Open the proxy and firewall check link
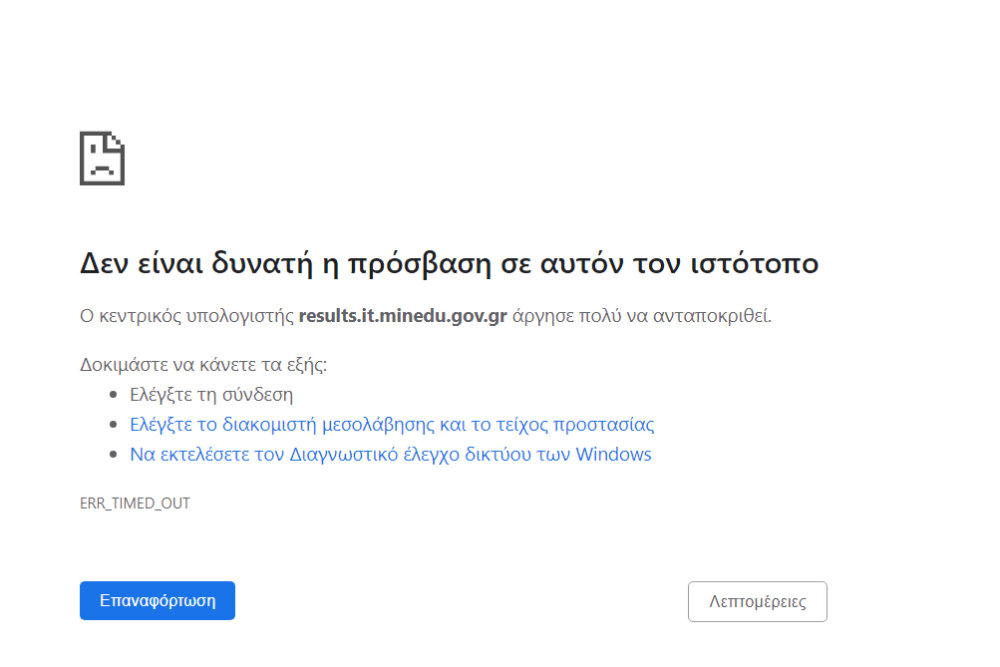 click(392, 424)
